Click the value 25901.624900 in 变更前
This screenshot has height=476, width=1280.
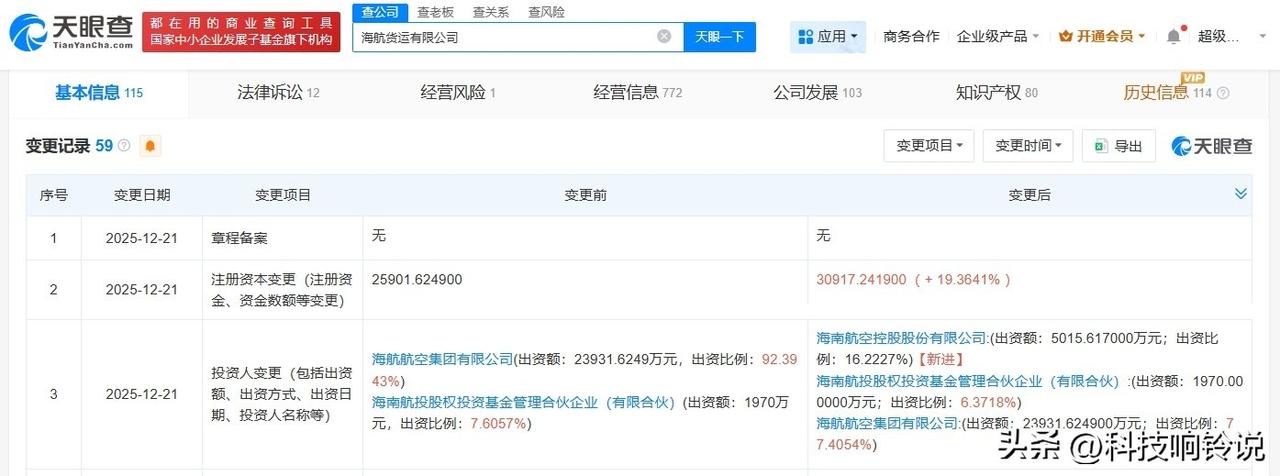[417, 280]
